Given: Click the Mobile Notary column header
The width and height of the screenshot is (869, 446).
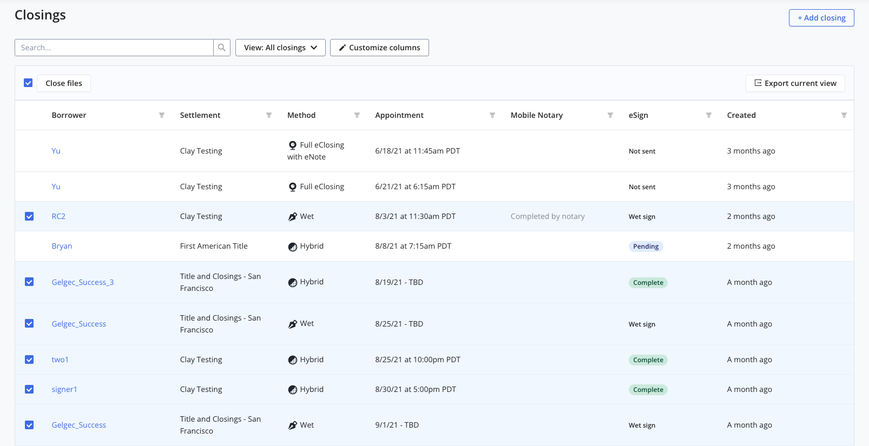Looking at the screenshot, I should (x=536, y=115).
